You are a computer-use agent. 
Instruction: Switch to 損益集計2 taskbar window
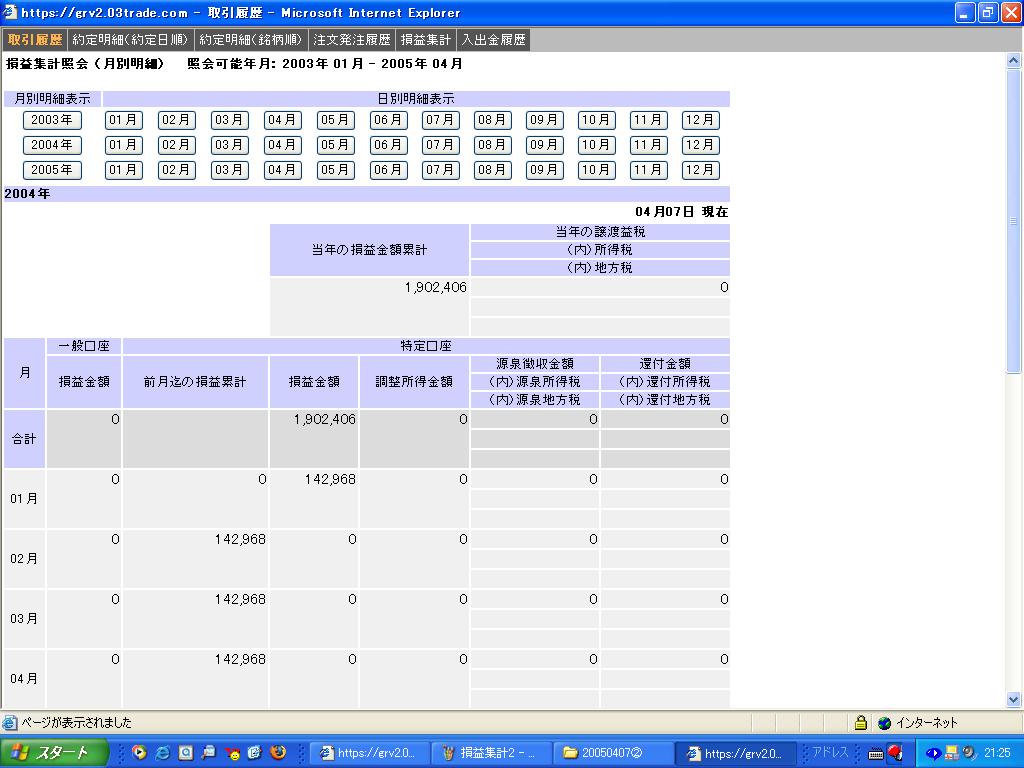coord(490,753)
